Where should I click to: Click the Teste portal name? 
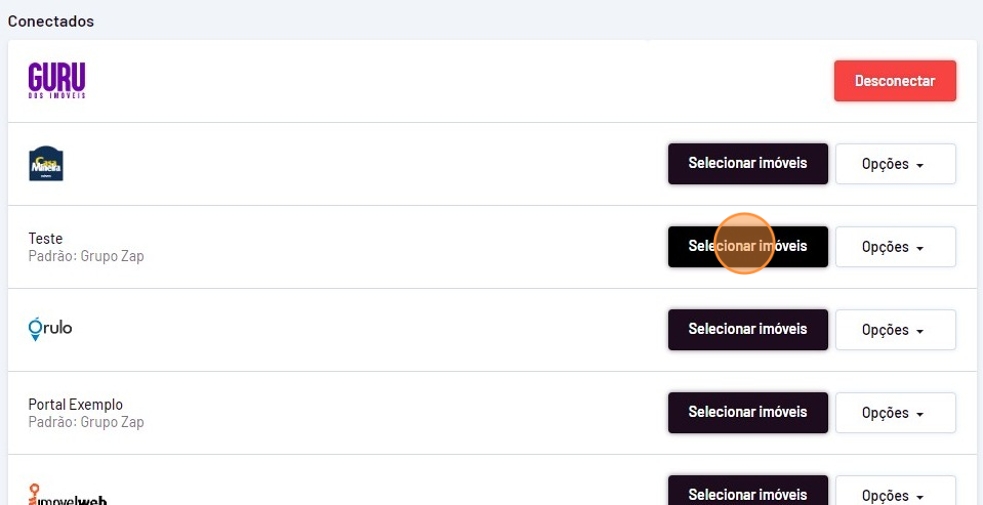pyautogui.click(x=46, y=239)
